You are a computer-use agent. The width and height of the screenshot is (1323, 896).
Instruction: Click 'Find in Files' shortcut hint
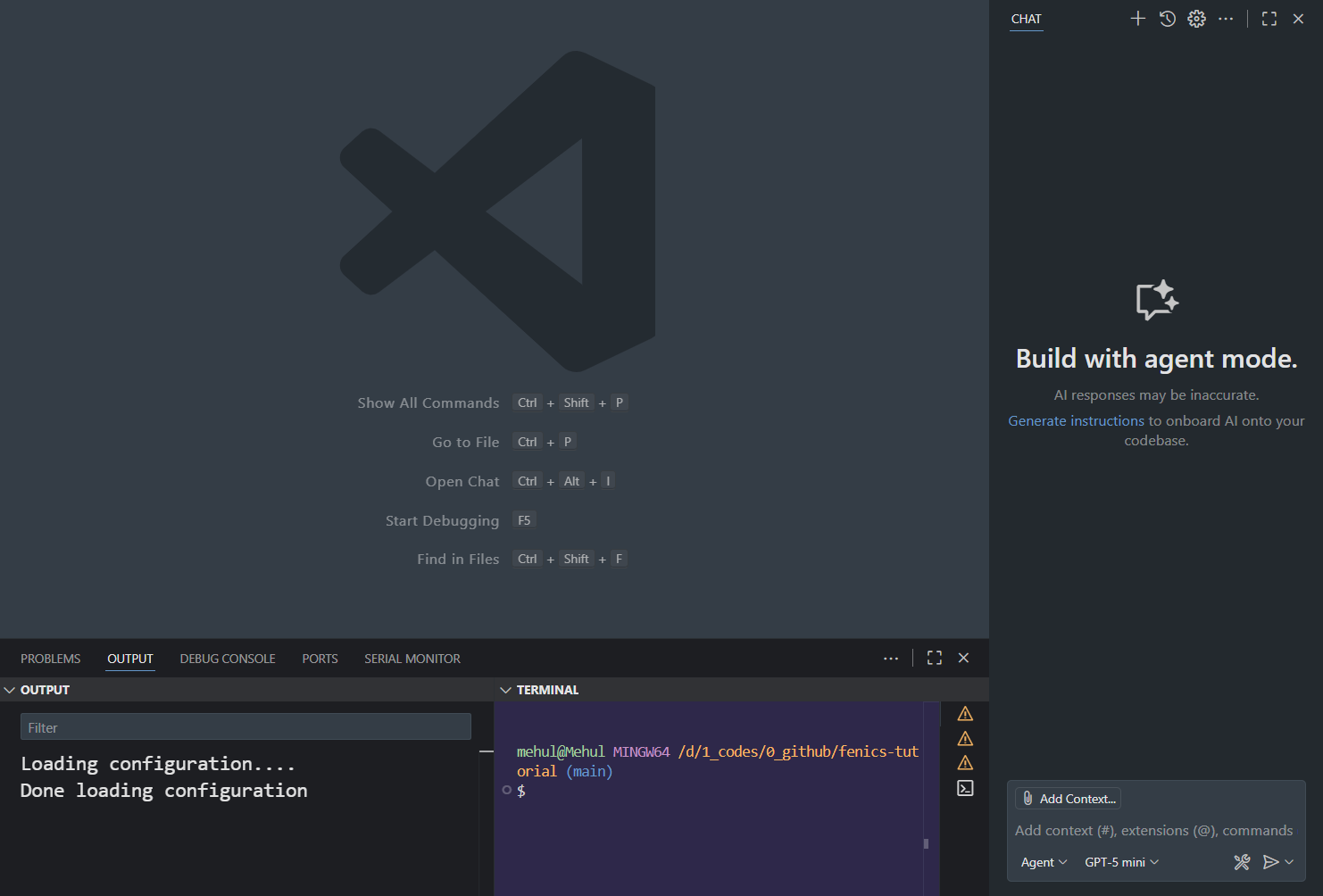coord(458,559)
